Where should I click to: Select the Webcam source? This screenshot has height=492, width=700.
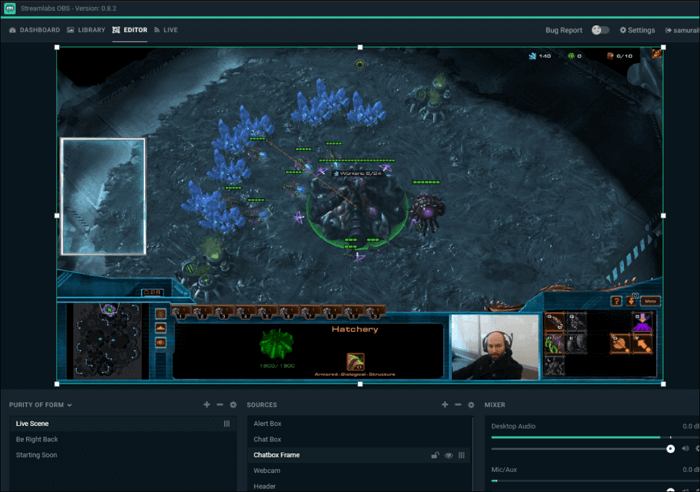[360, 470]
